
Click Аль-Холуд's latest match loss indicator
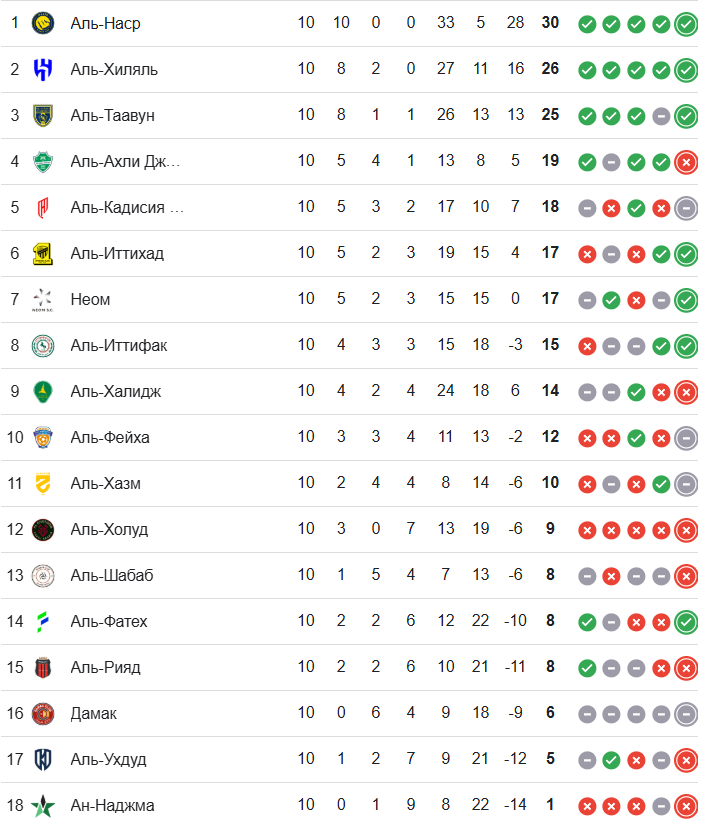tap(686, 530)
